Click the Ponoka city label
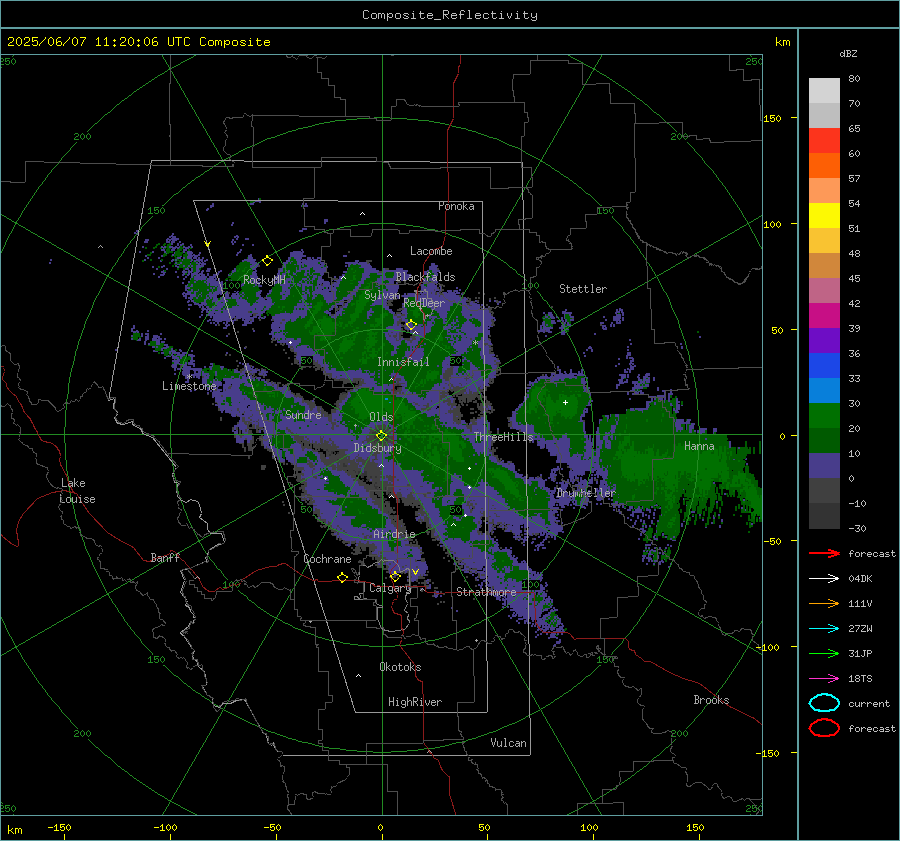The width and height of the screenshot is (900, 841). [x=456, y=206]
